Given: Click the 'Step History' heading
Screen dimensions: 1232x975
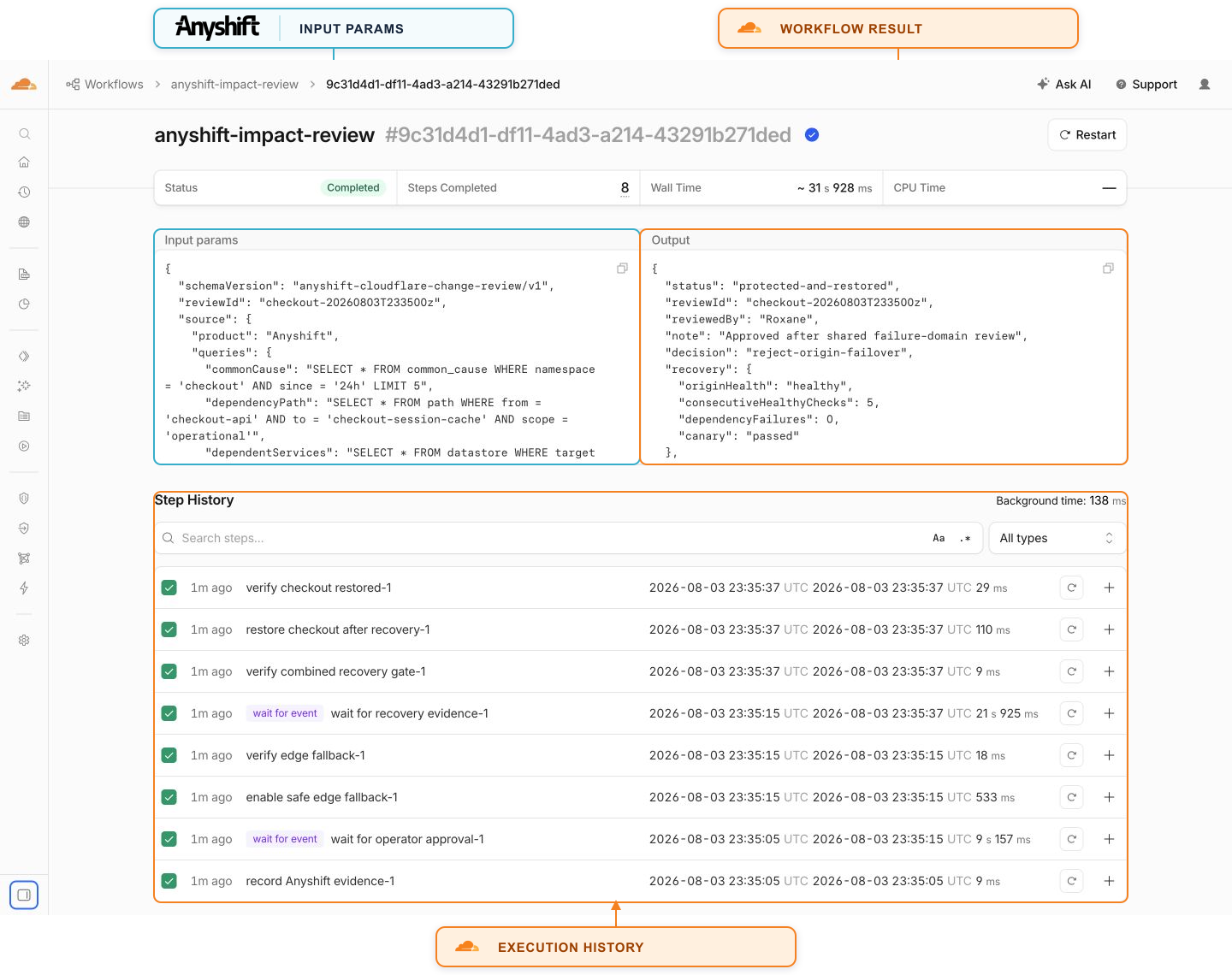Looking at the screenshot, I should [x=194, y=499].
